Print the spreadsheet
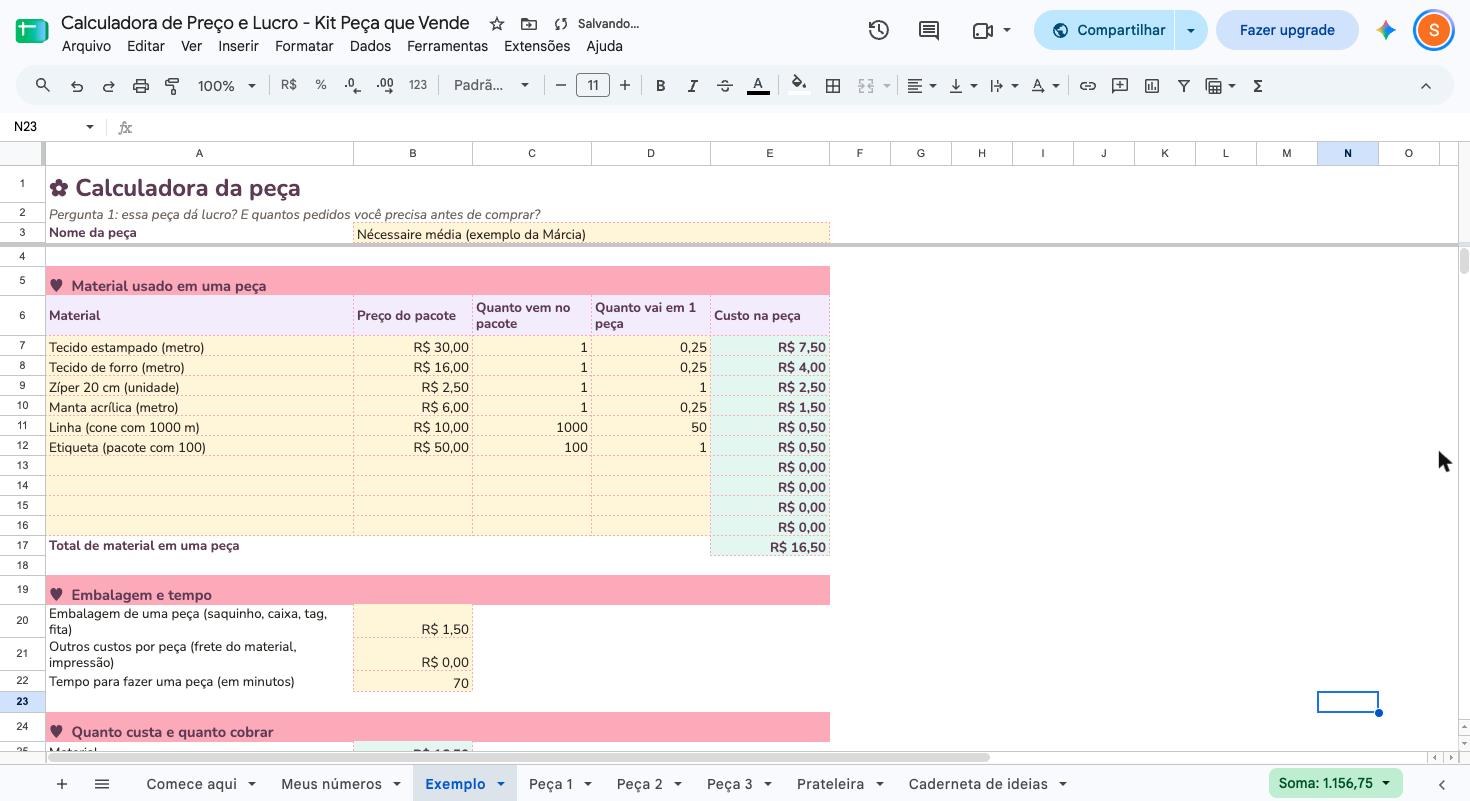 click(141, 86)
